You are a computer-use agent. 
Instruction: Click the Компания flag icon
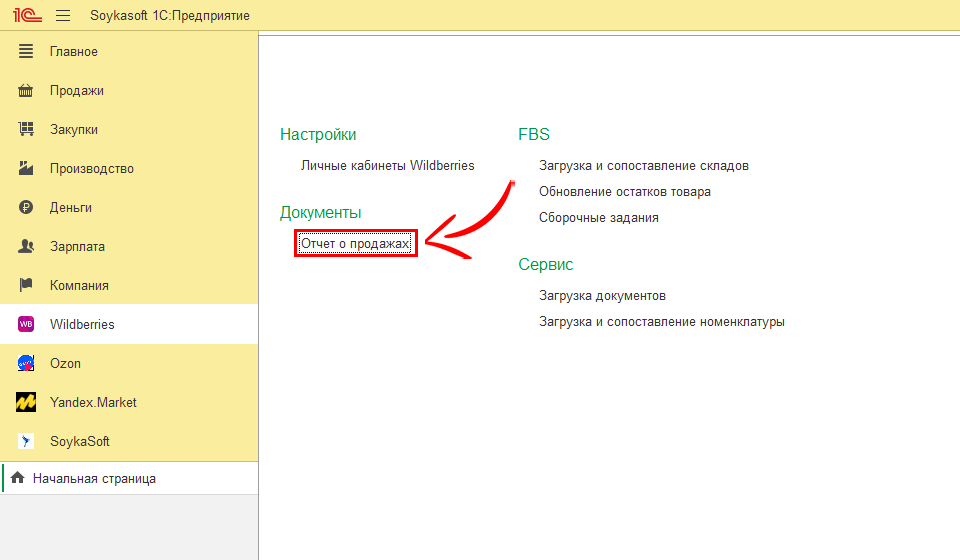click(26, 285)
